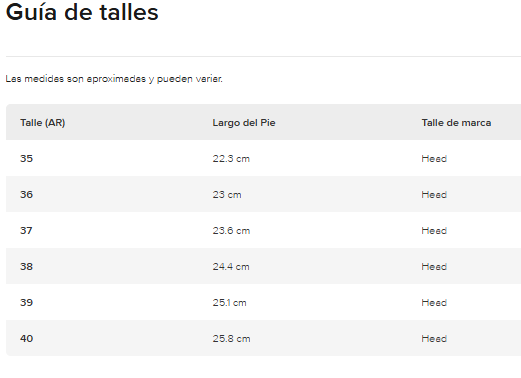Click the Talle de marca column header
521x378 pixels.
(456, 123)
